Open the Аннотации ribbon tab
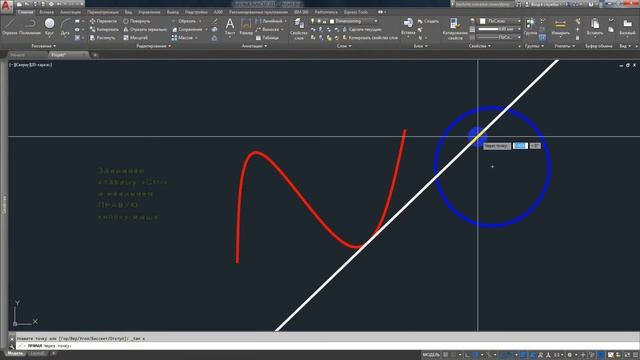 click(x=70, y=12)
